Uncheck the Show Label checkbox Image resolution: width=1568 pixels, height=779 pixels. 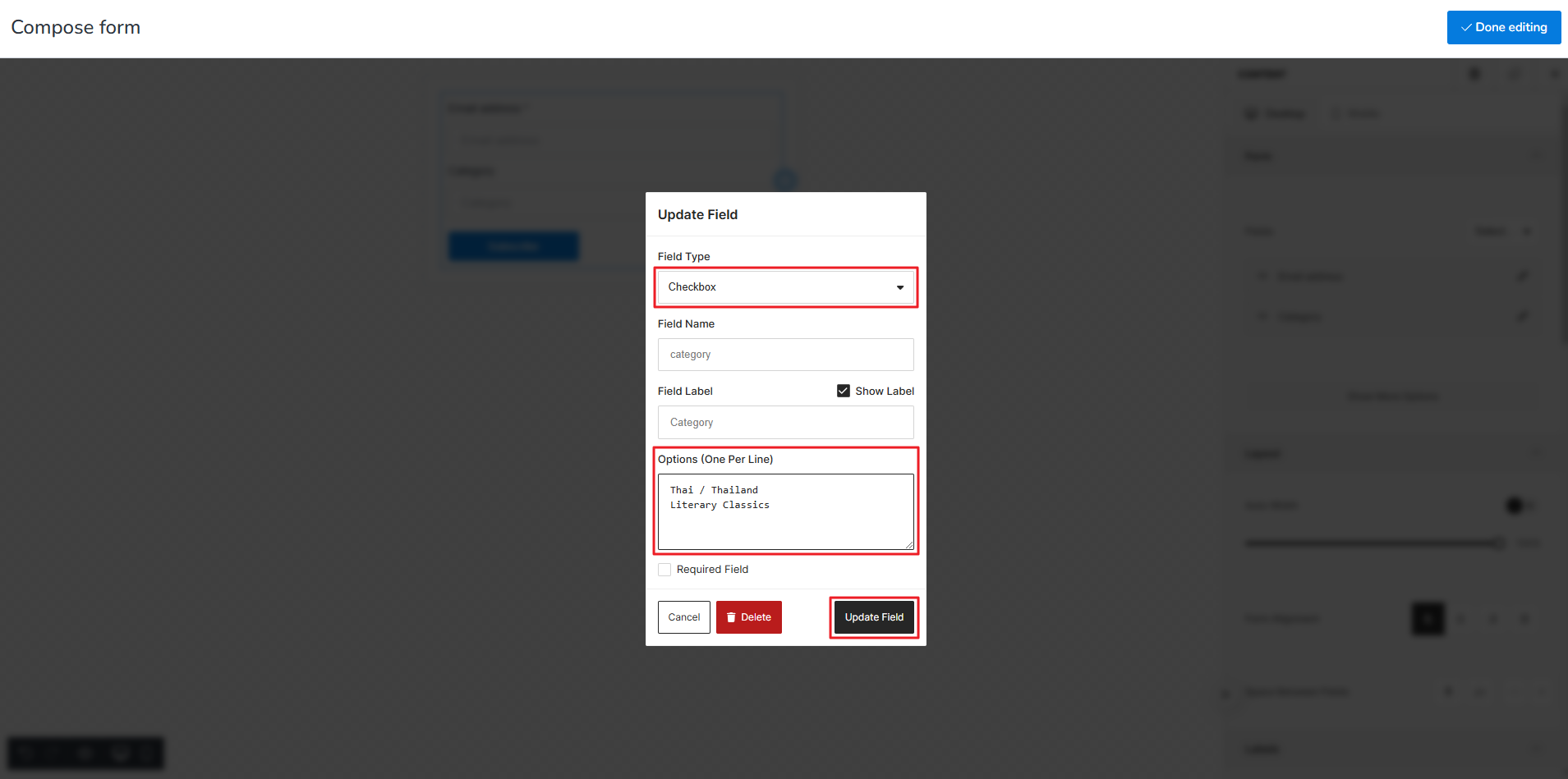click(x=843, y=390)
